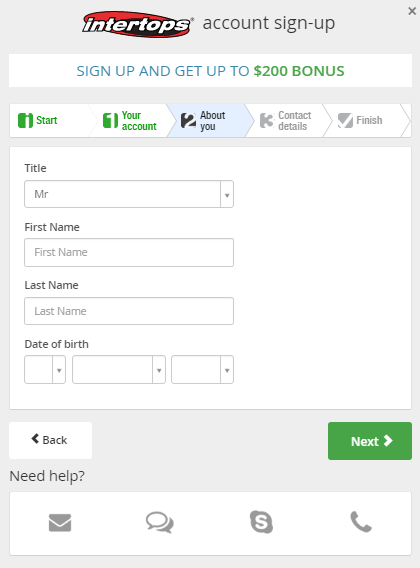Click the green Start step icon
Image resolution: width=420 pixels, height=568 pixels.
(25, 120)
